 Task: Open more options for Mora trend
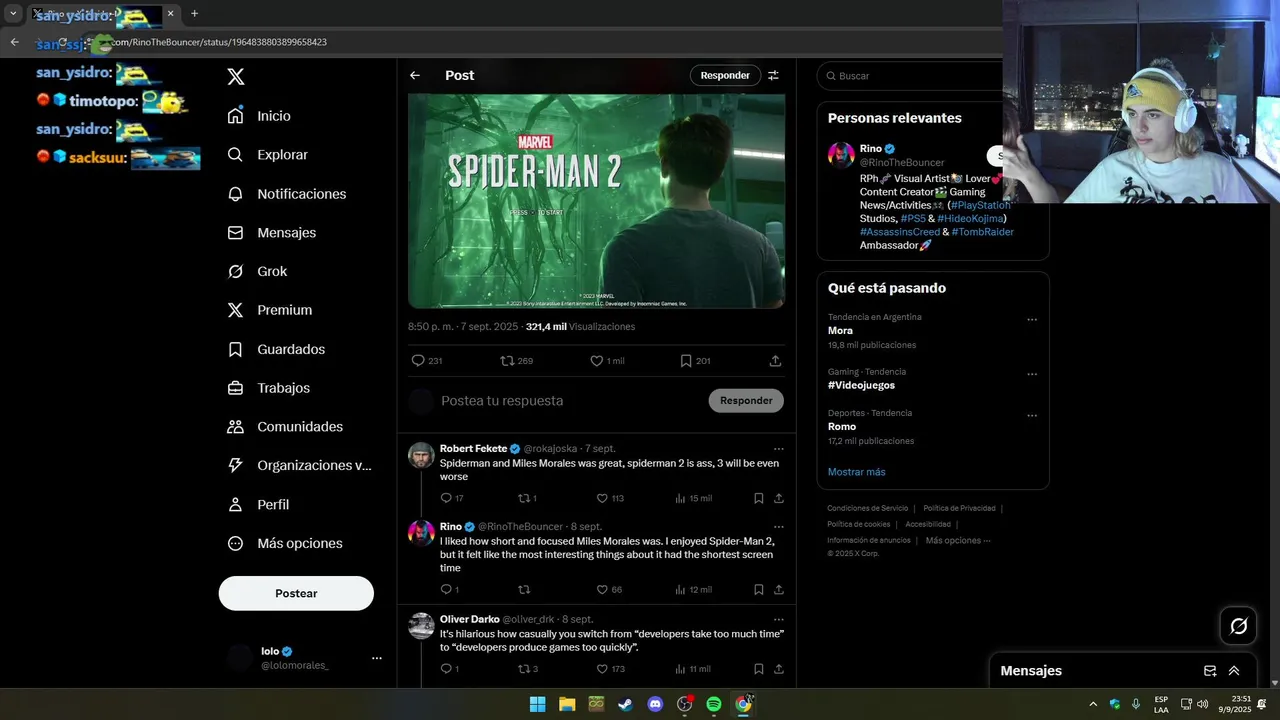1032,320
